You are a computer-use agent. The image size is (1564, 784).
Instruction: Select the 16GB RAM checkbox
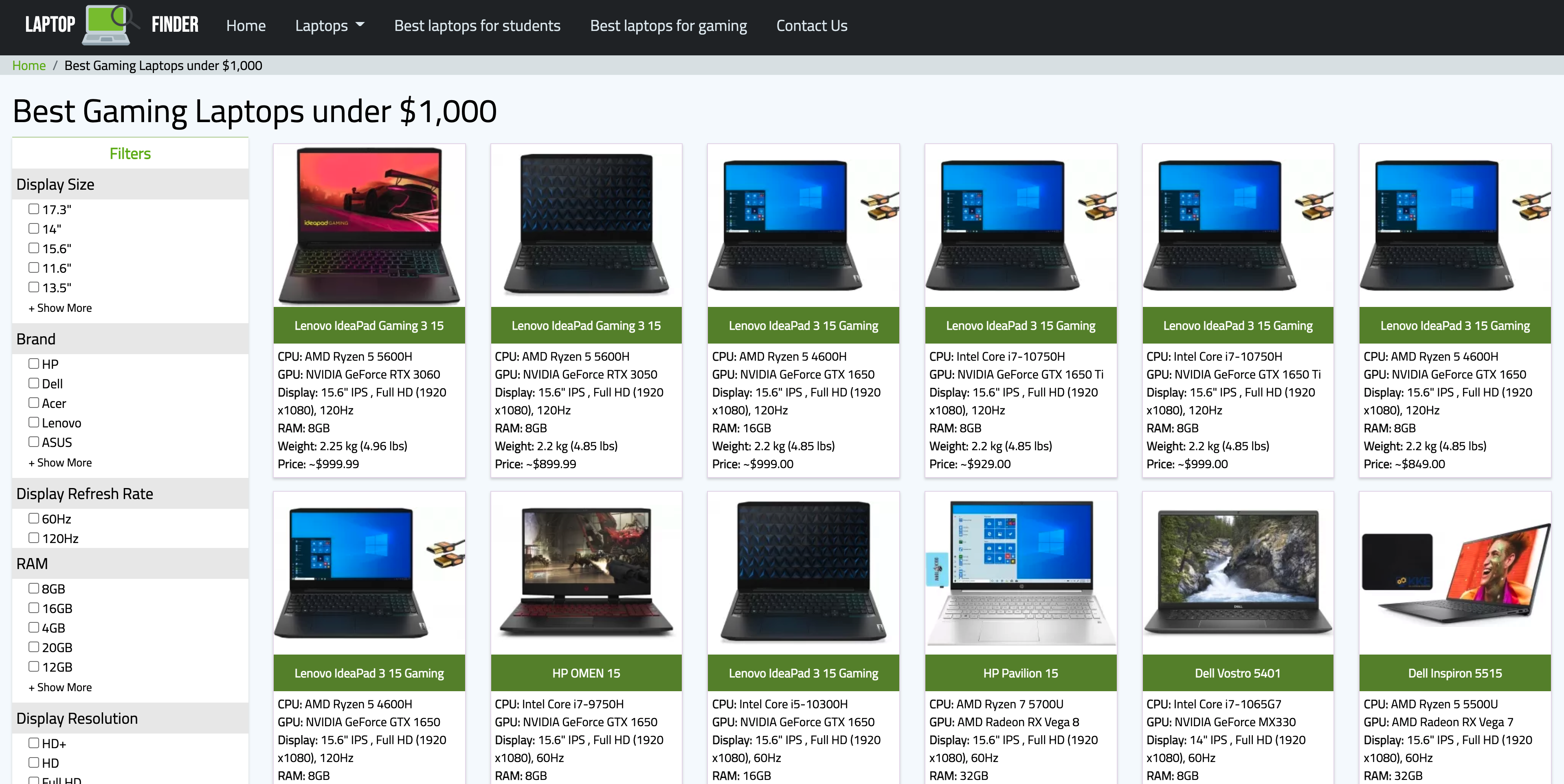click(x=34, y=607)
